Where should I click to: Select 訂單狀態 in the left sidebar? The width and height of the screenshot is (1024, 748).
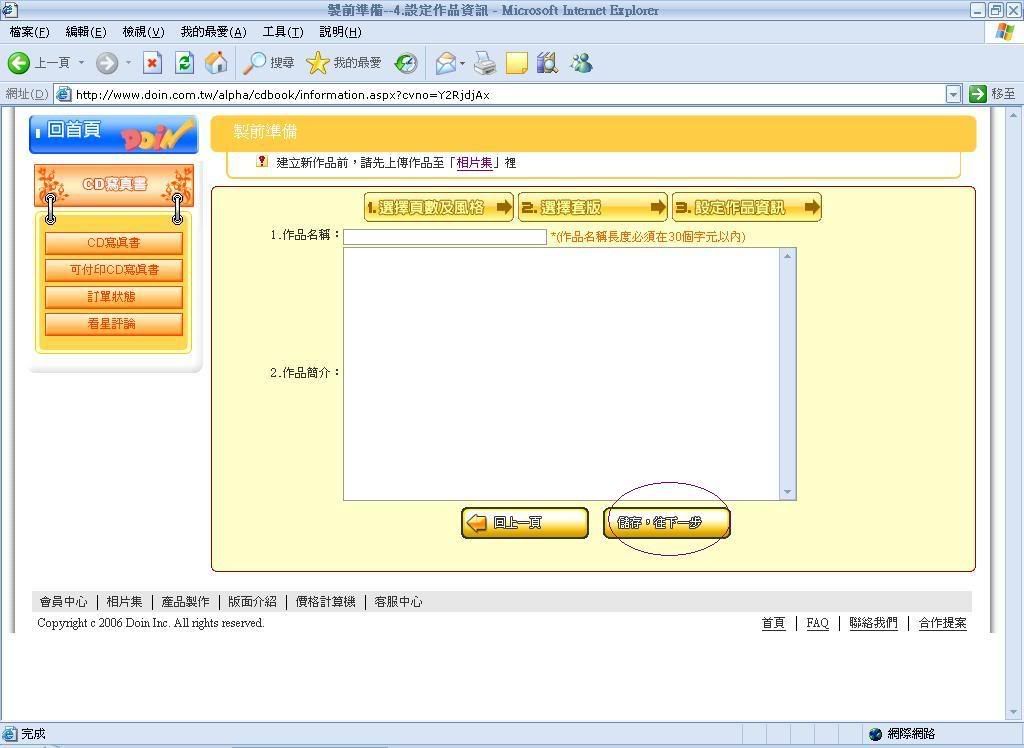coord(112,297)
